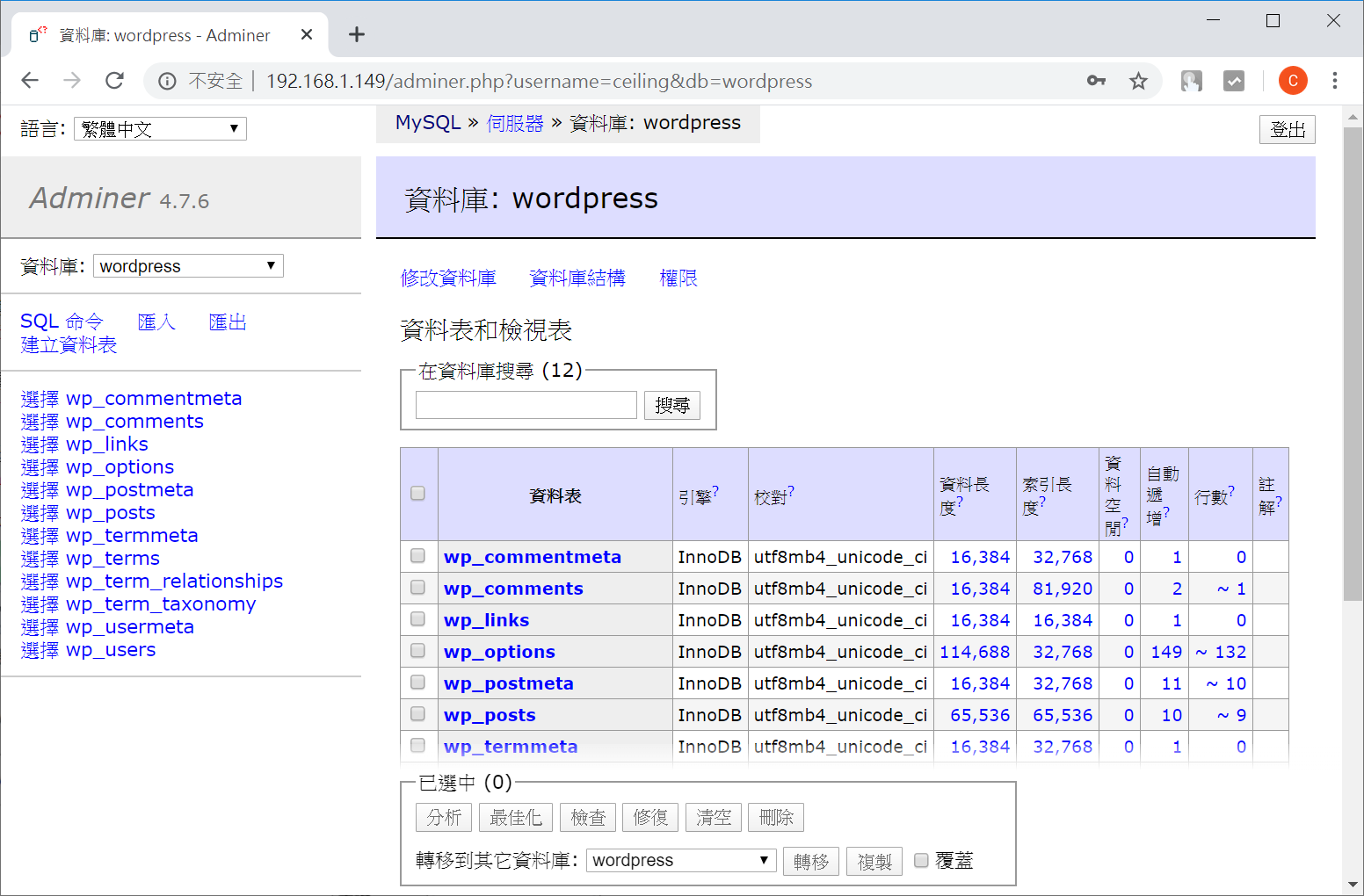Switch to the 資料庫結構 tab

[x=578, y=278]
